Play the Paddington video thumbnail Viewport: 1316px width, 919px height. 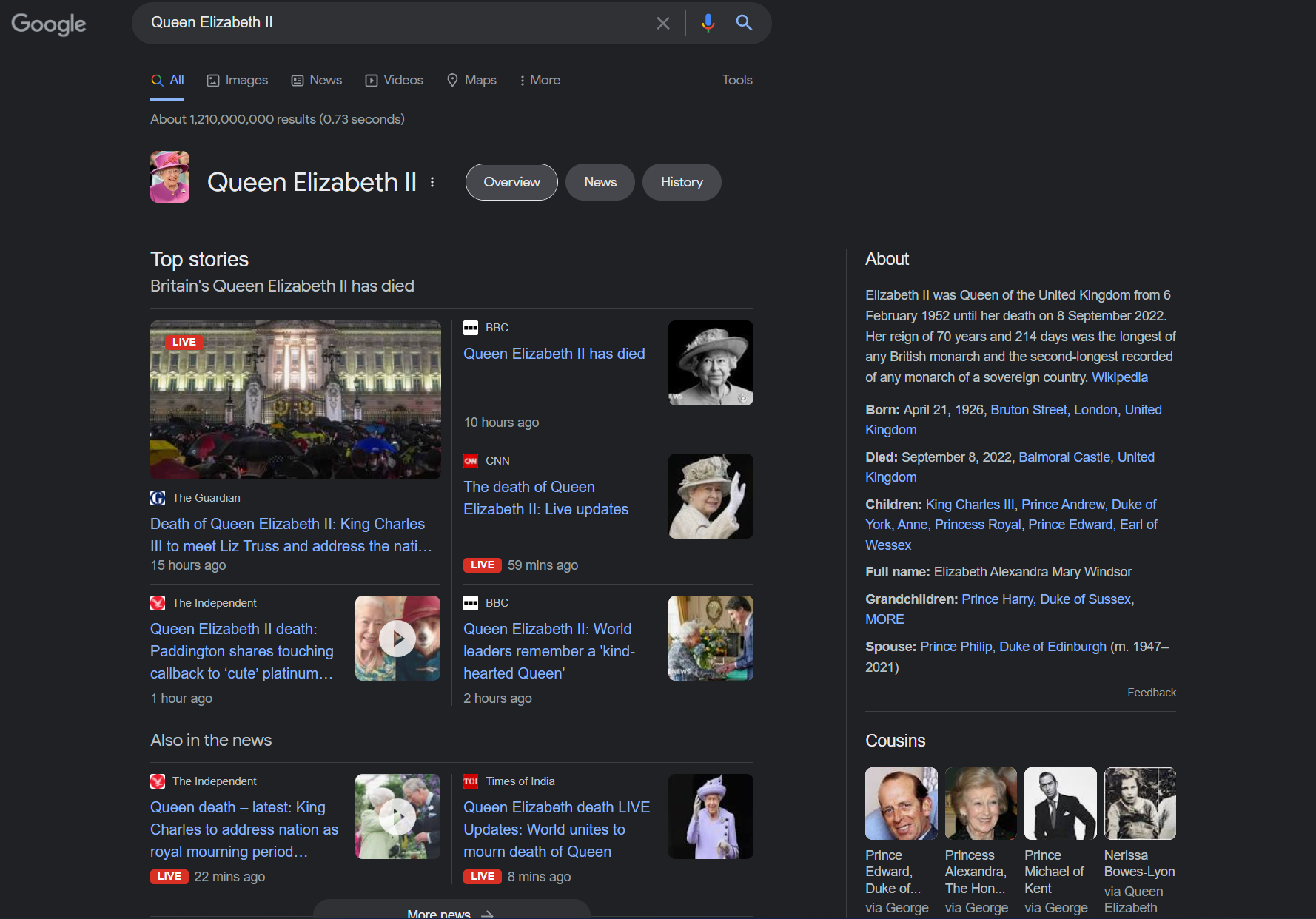tap(397, 638)
